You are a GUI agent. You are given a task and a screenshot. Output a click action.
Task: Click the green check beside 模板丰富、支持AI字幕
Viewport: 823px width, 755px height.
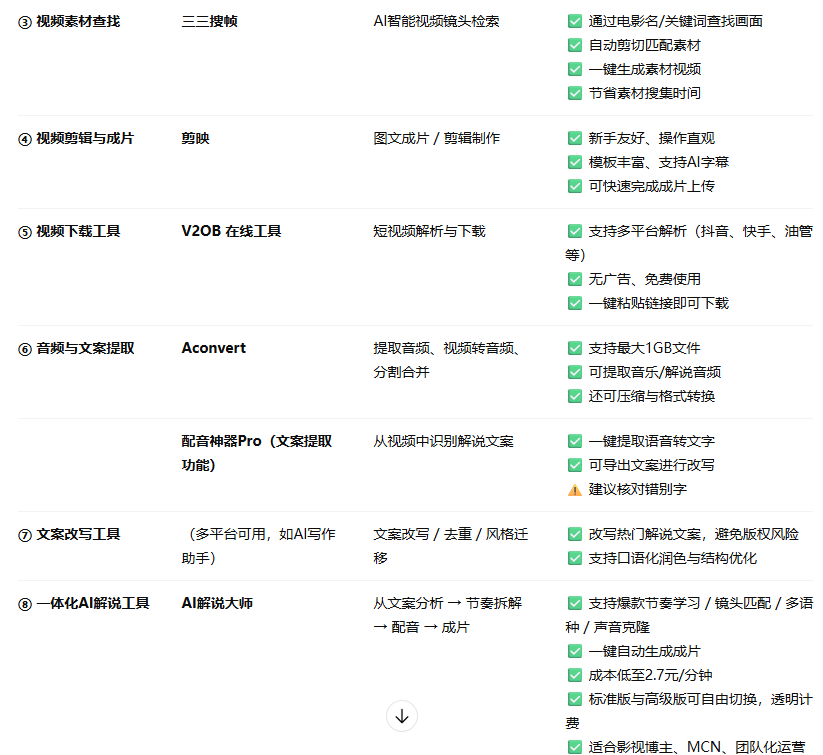[x=575, y=162]
